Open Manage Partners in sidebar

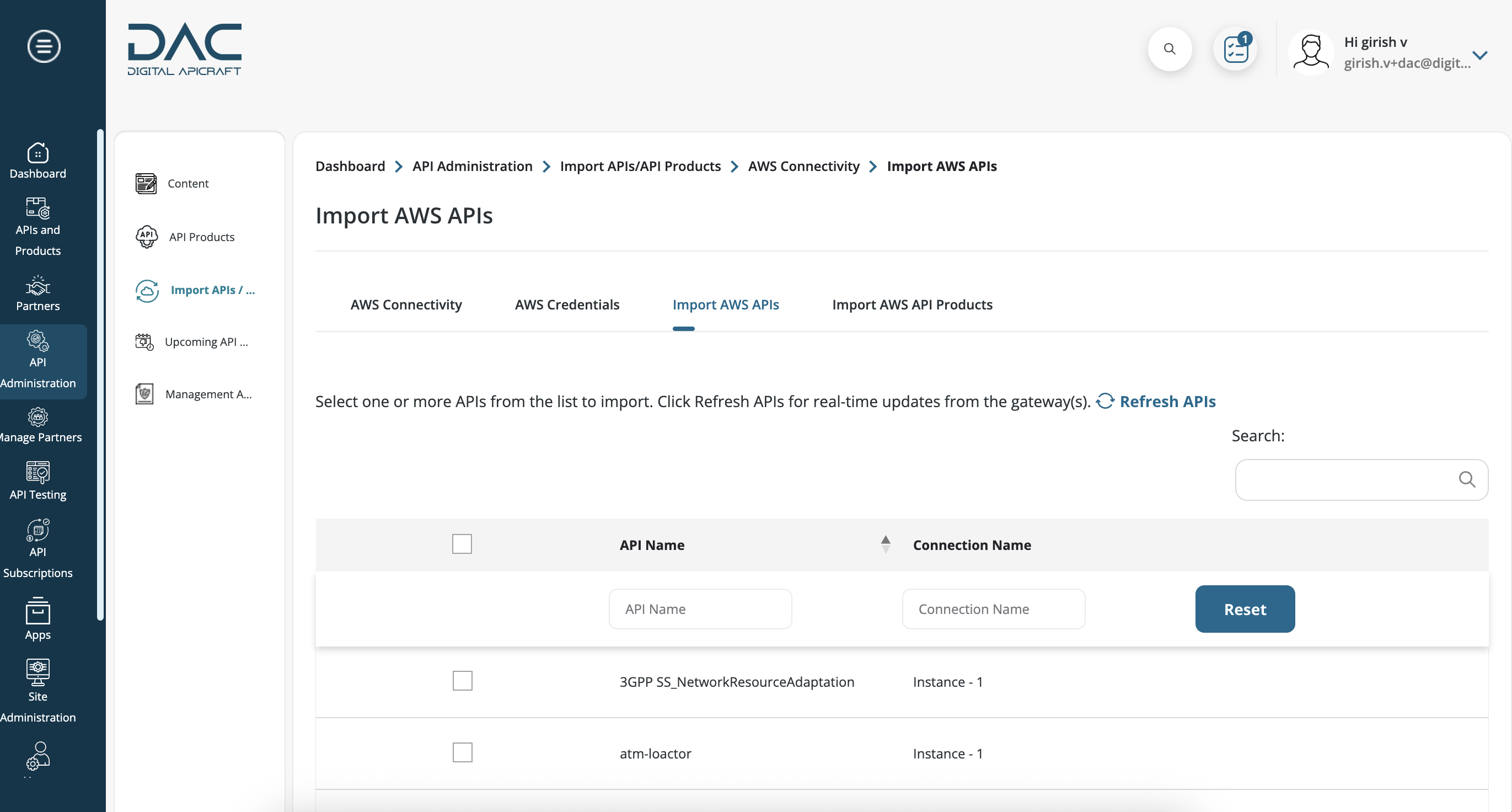[x=39, y=425]
